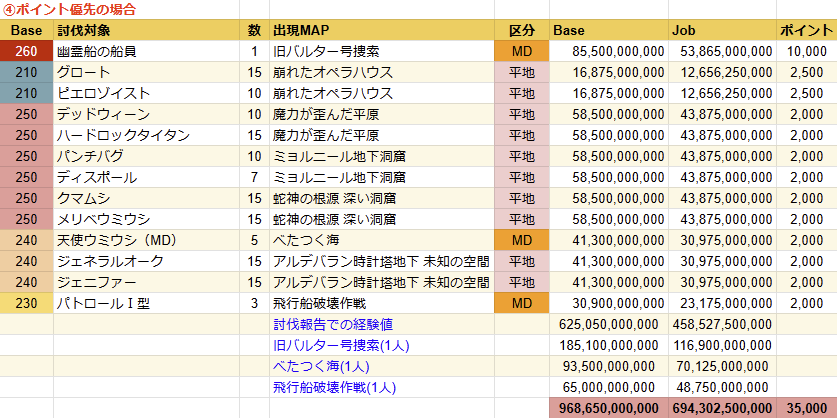
Task: Click the value 48,750,000,000
Action: 722,387
